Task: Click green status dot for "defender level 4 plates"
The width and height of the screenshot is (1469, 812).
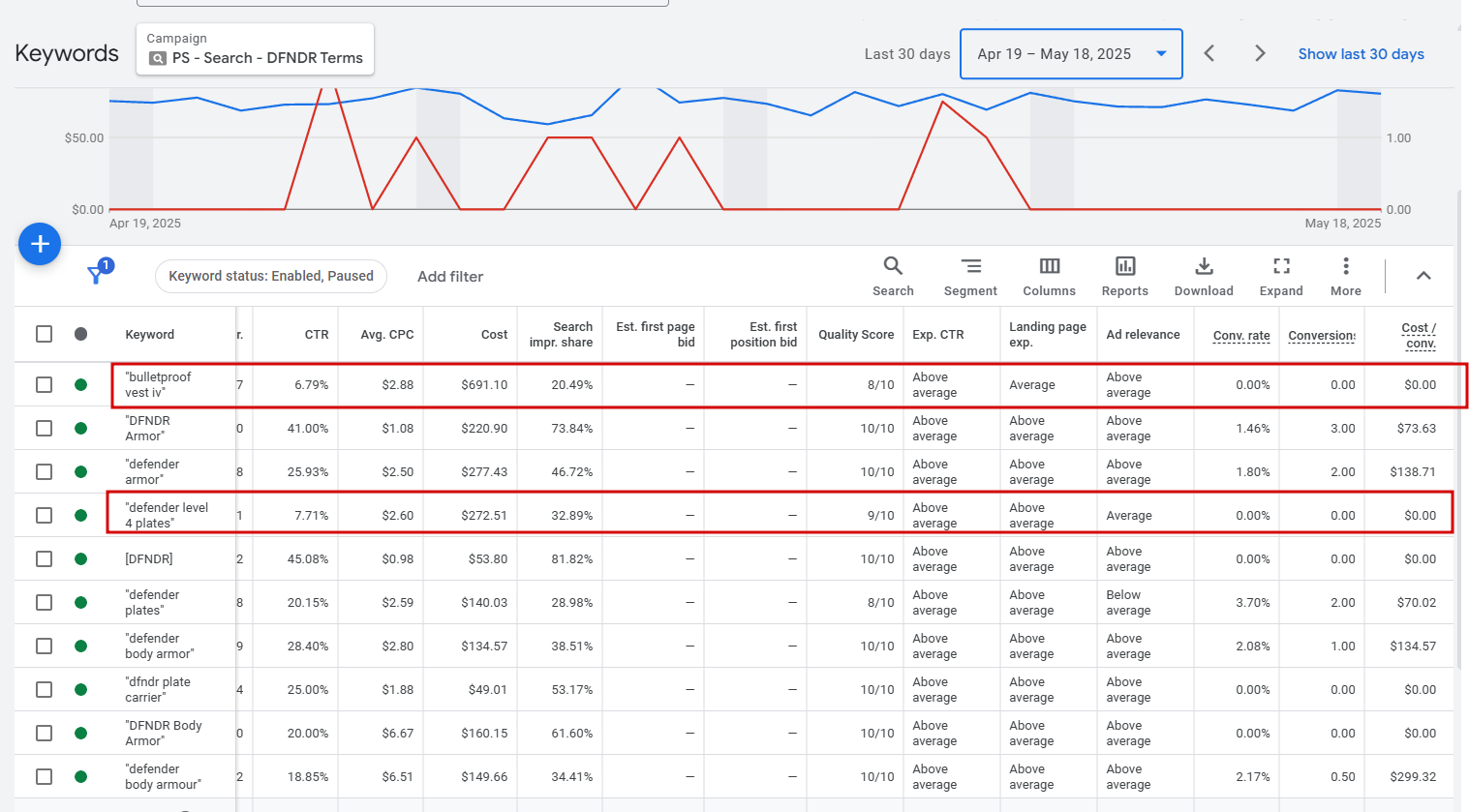Action: (x=81, y=516)
